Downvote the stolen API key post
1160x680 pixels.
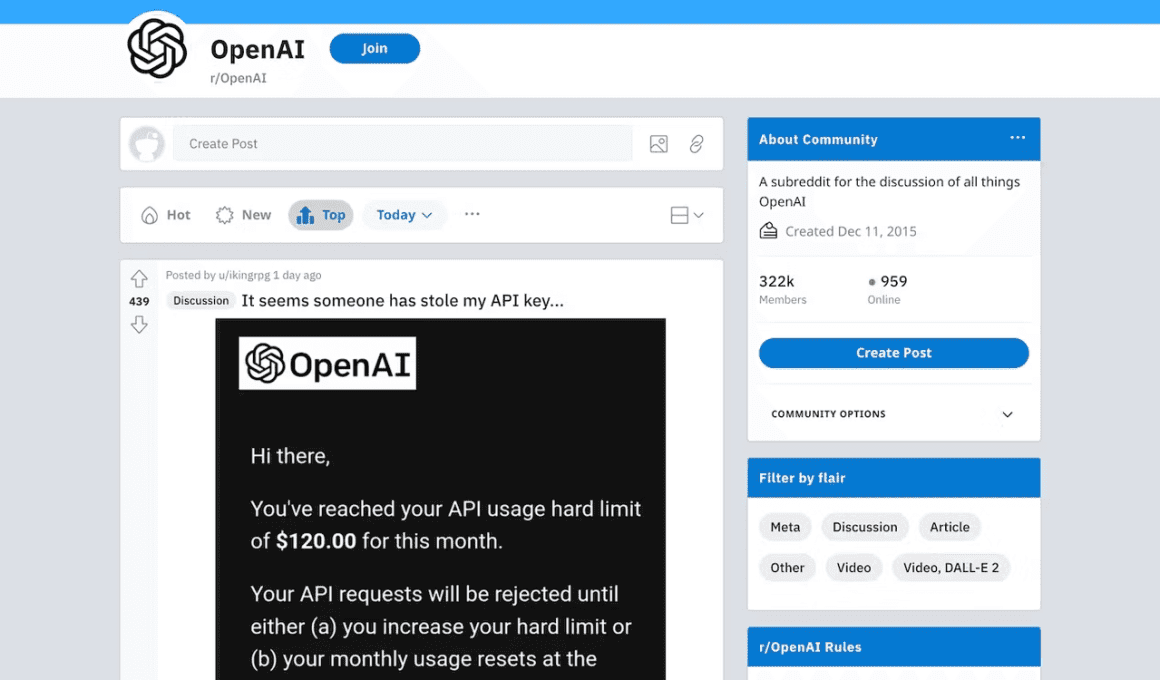click(x=139, y=324)
